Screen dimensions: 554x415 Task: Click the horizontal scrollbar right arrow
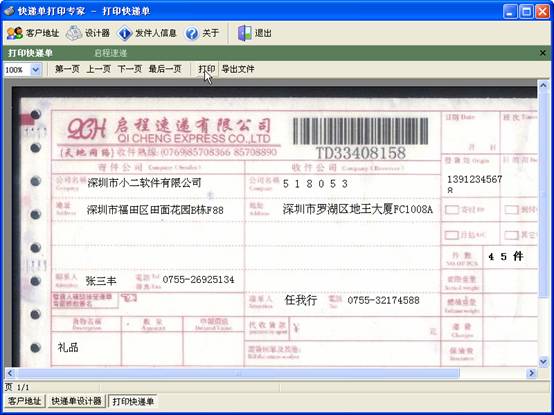[531, 373]
